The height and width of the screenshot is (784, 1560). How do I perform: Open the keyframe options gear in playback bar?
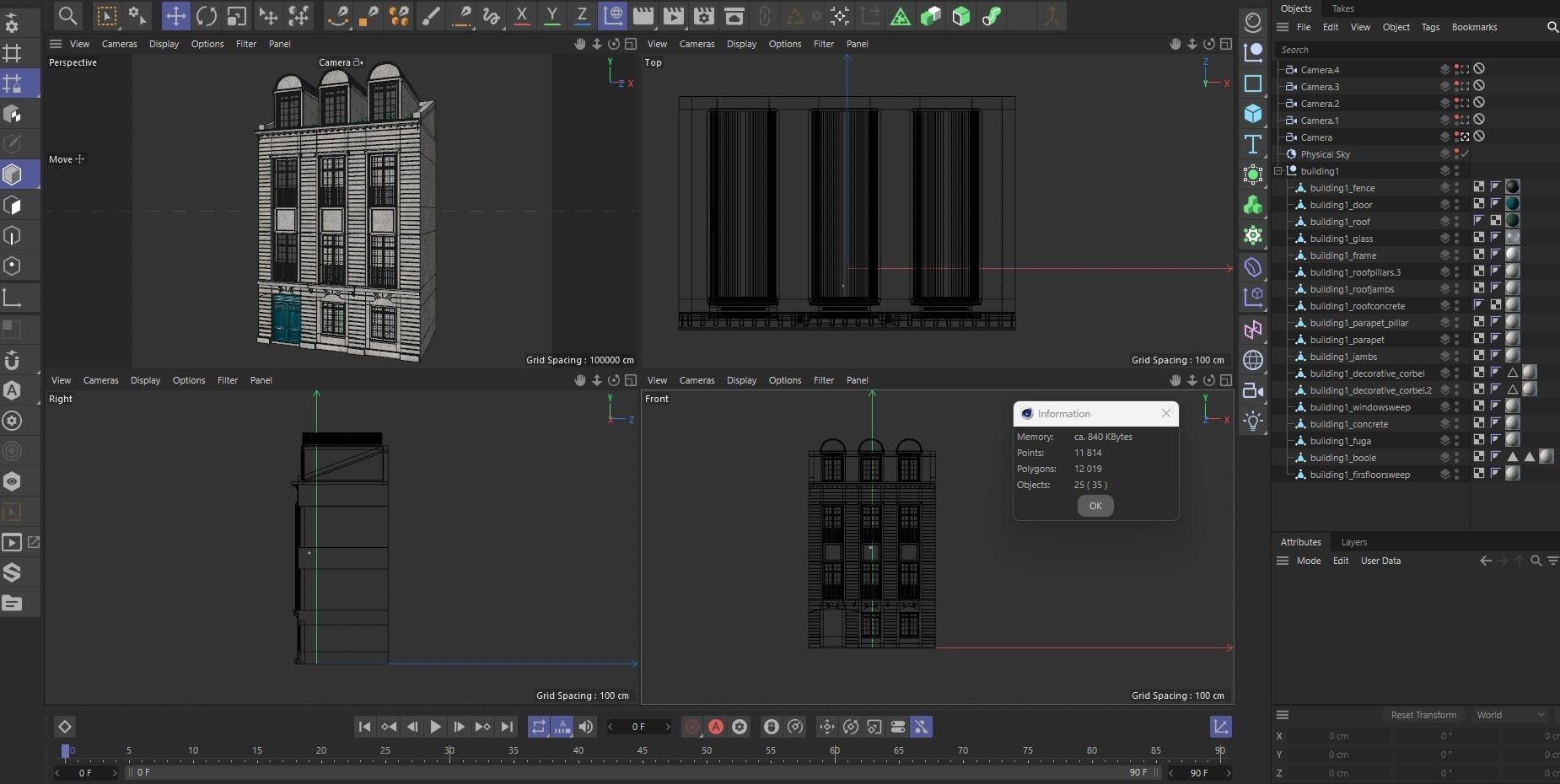tap(740, 727)
